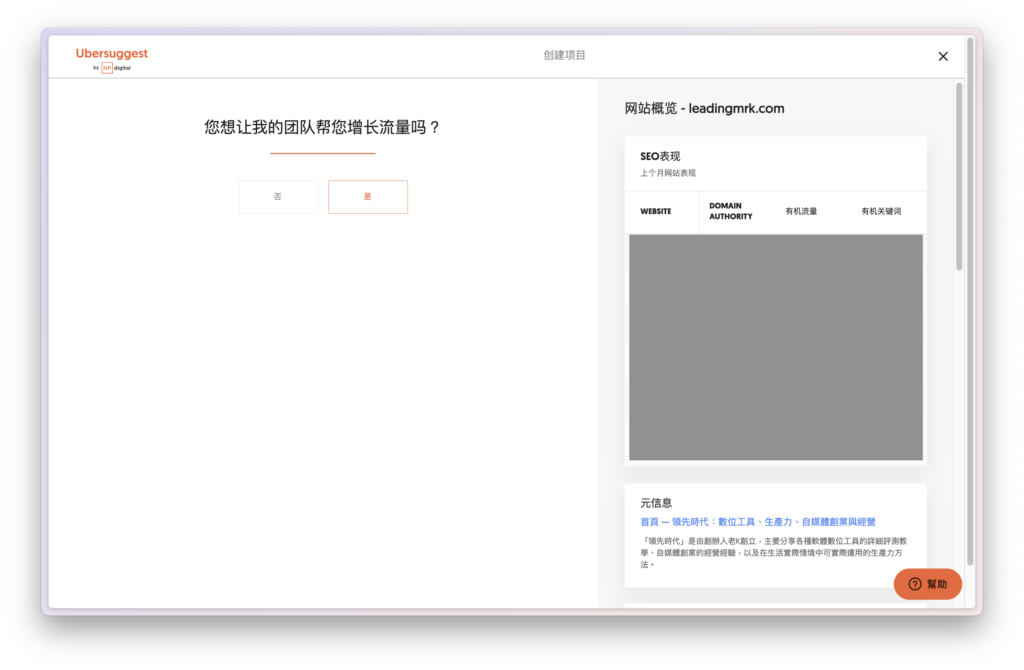Click the inner overview panel scrollbar

point(959,176)
